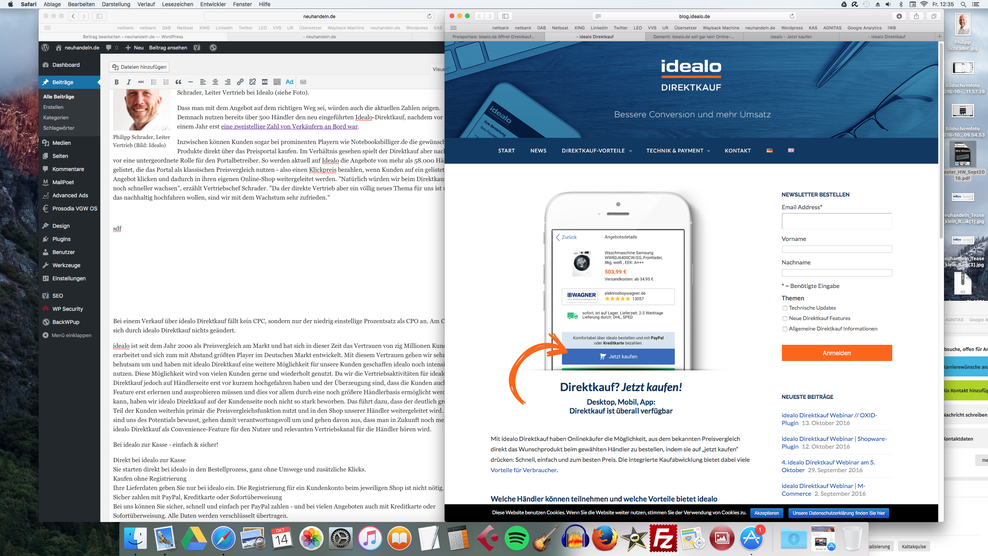Toggle the toolbar kitchen sink icon
The image size is (988, 556).
click(277, 82)
